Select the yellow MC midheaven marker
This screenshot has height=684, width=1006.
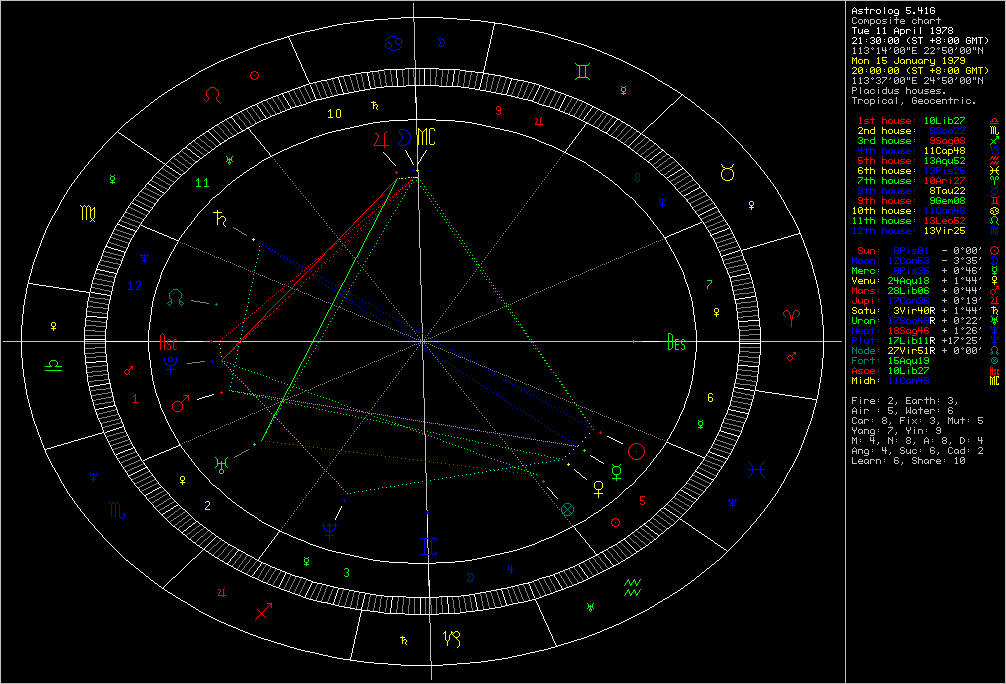(x=427, y=136)
